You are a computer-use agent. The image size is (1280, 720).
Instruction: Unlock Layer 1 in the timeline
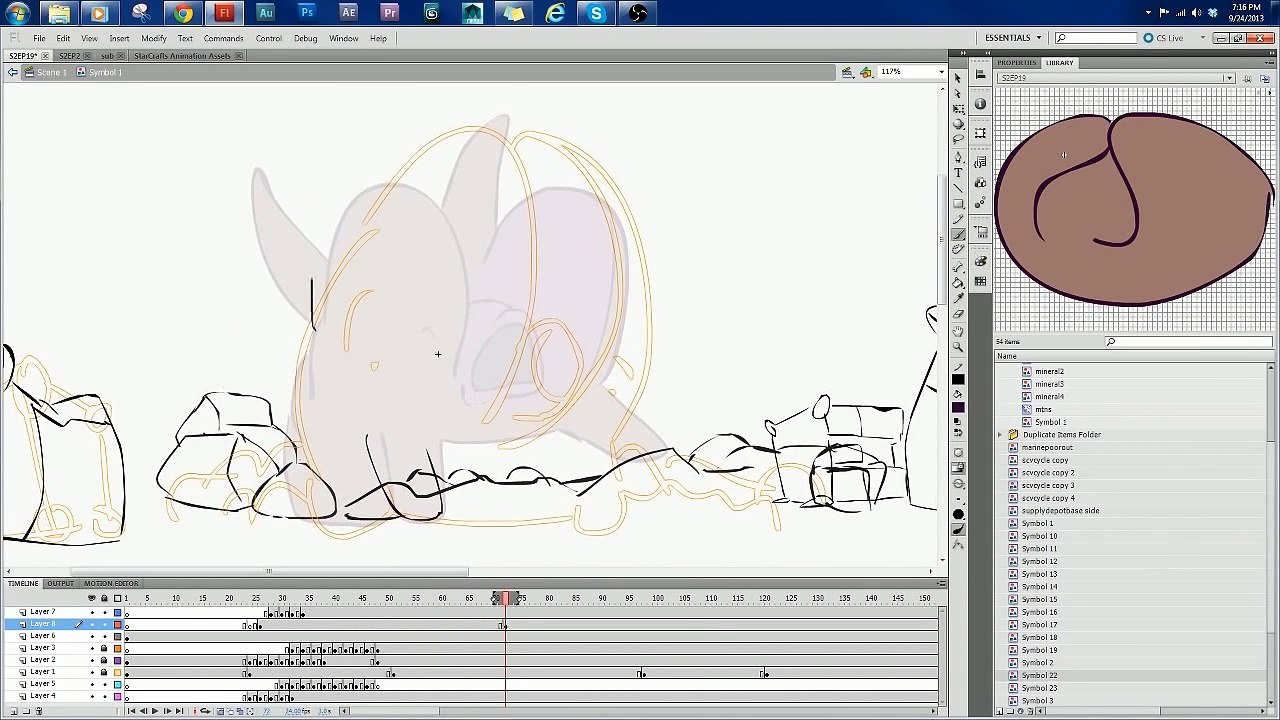tap(104, 672)
